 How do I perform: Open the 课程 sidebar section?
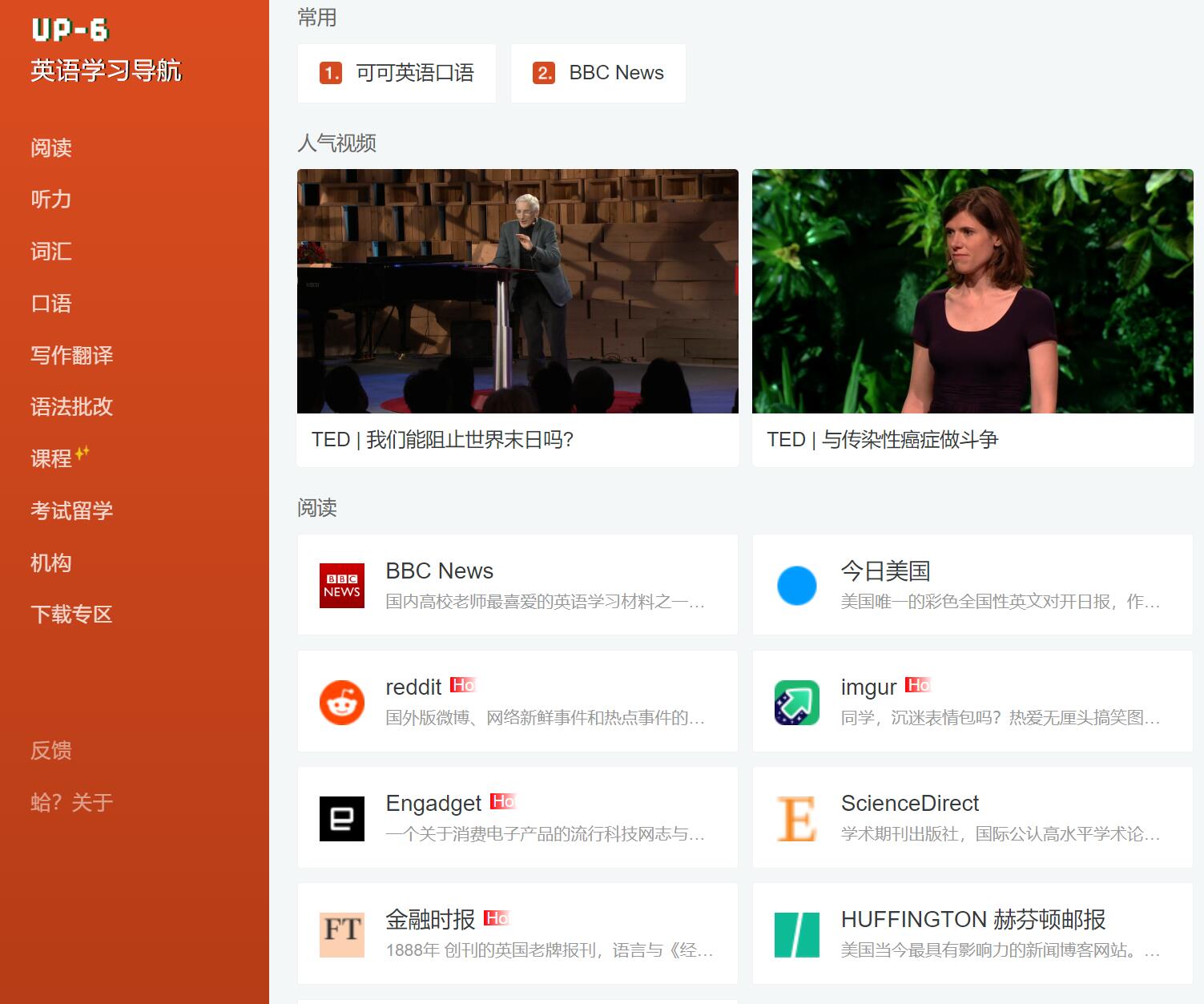(x=51, y=458)
